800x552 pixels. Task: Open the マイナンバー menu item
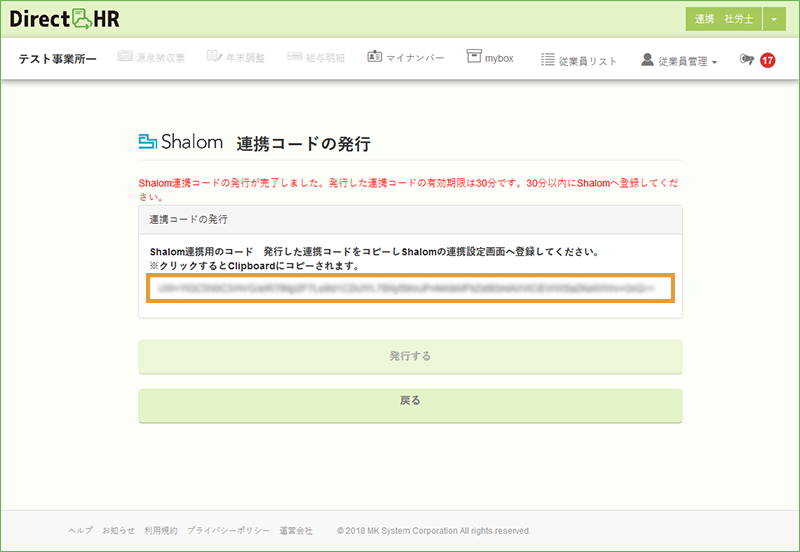406,58
